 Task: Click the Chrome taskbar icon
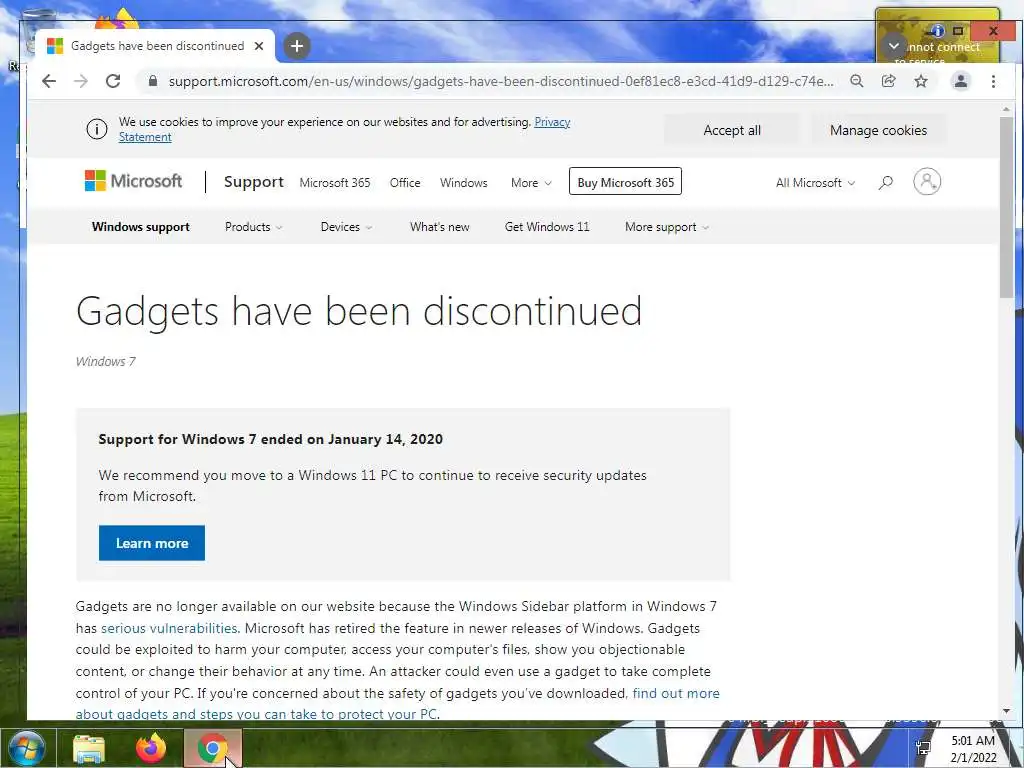coord(212,748)
